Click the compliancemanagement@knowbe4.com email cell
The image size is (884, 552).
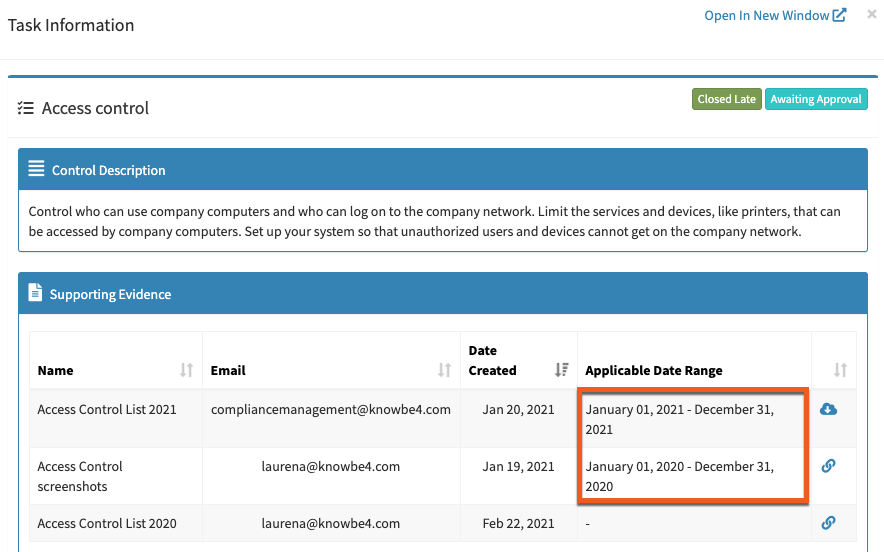(x=330, y=409)
